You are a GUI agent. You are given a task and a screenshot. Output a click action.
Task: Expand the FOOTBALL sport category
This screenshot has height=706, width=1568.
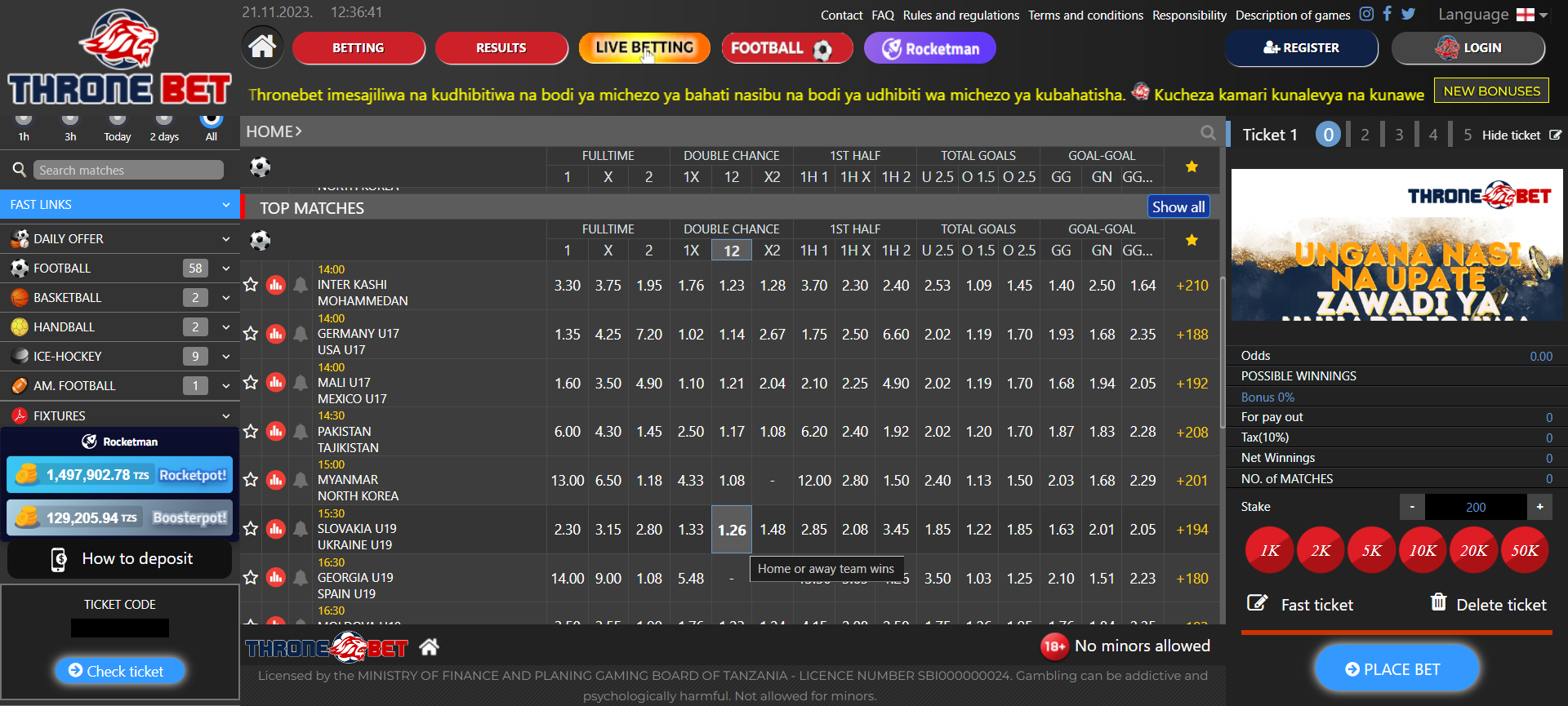[120, 269]
